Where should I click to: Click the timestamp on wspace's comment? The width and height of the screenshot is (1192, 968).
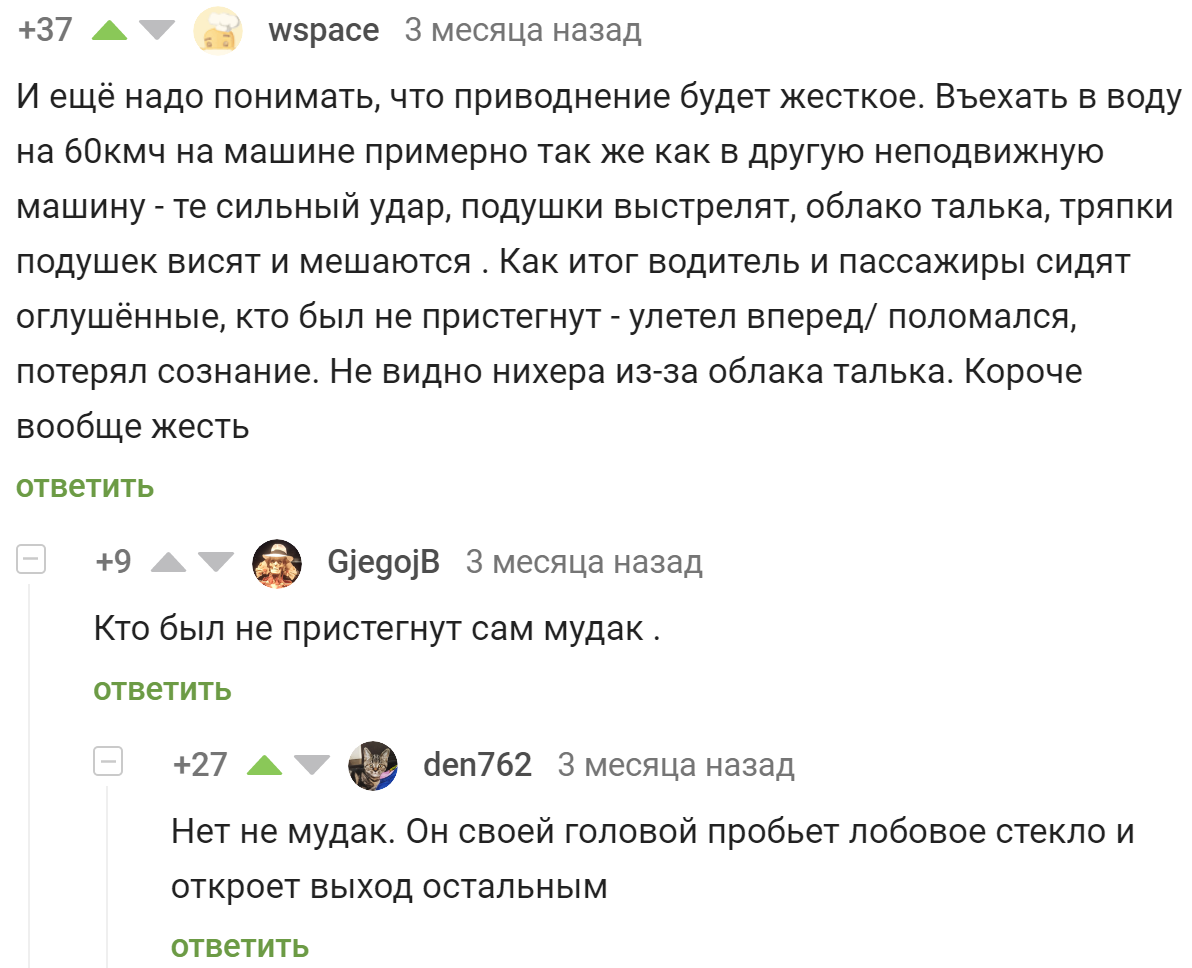[x=522, y=31]
